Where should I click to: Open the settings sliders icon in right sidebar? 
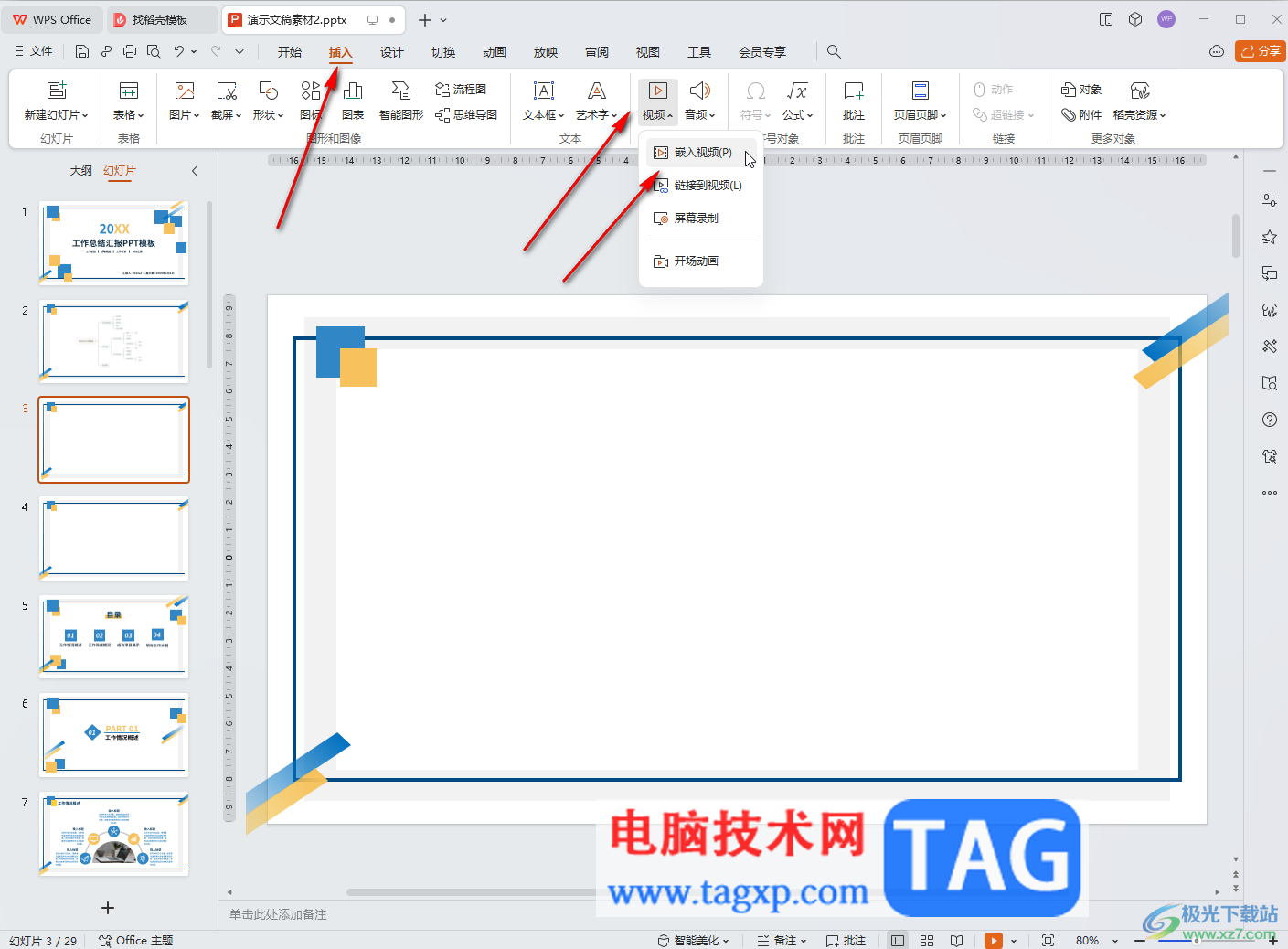(x=1270, y=200)
